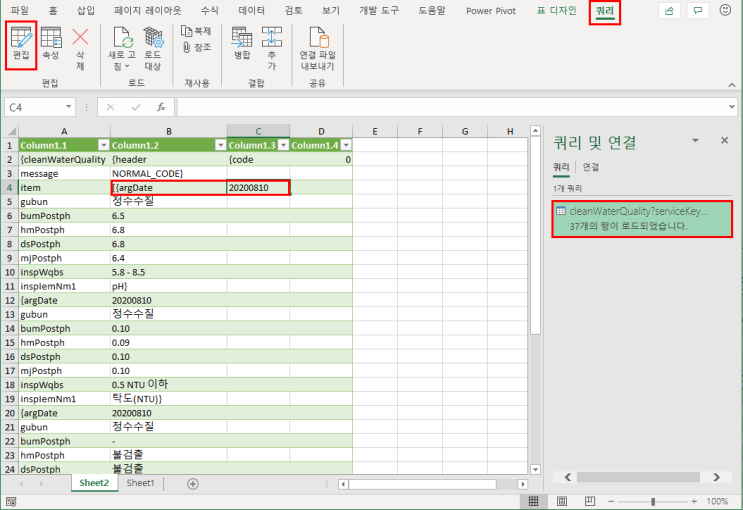The height and width of the screenshot is (510, 743).
Task: Delete the query with the red X
Action: 80,48
